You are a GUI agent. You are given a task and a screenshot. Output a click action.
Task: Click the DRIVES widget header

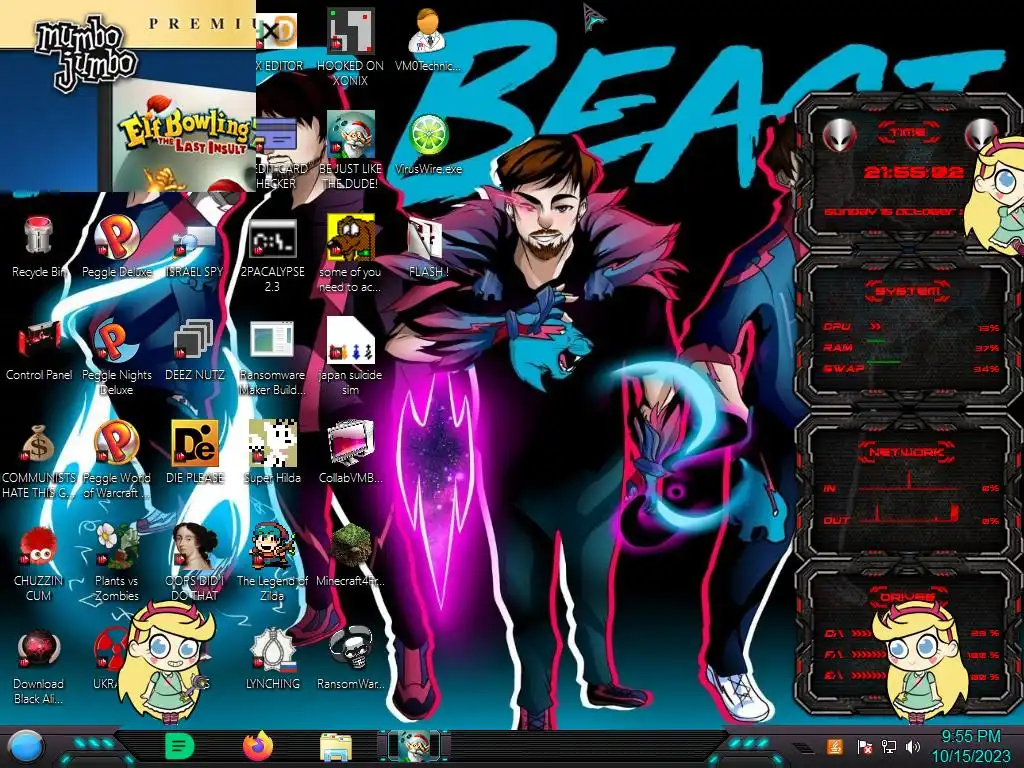(x=906, y=597)
